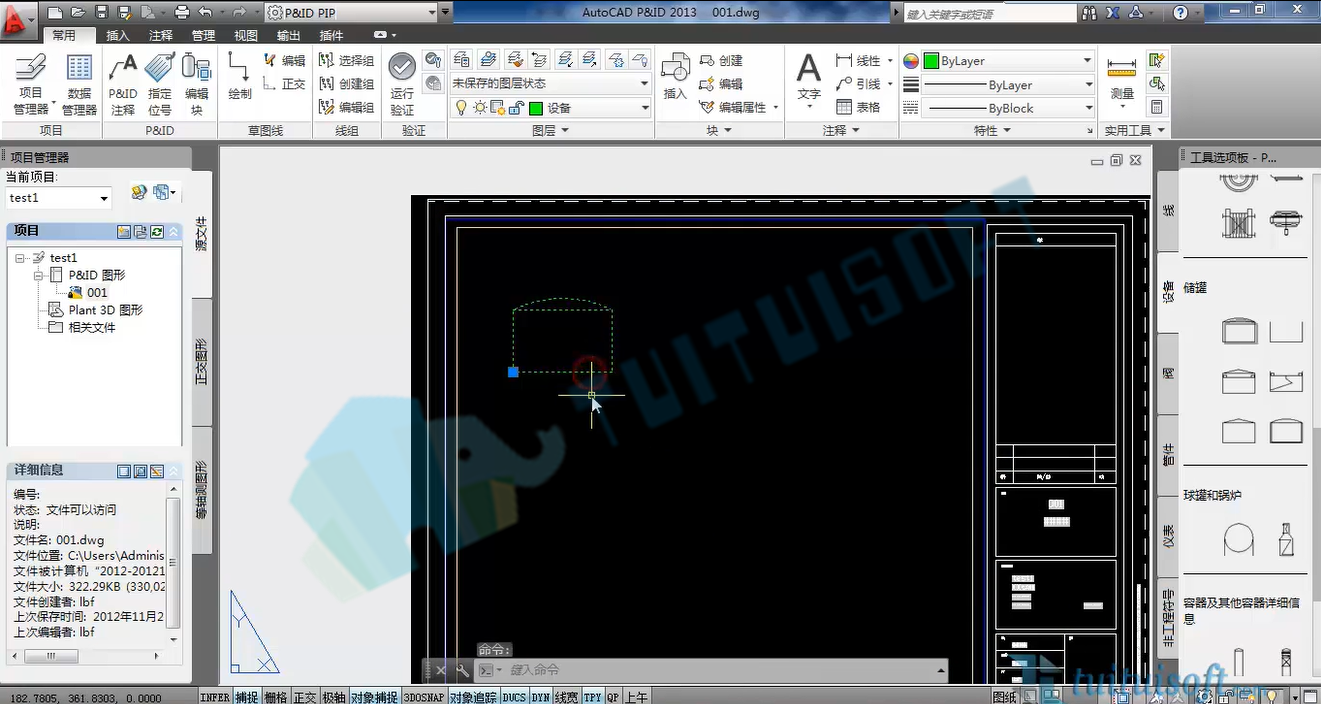The height and width of the screenshot is (704, 1321).
Task: Start the 绘制 schematic line draw tool
Action: coord(240,76)
